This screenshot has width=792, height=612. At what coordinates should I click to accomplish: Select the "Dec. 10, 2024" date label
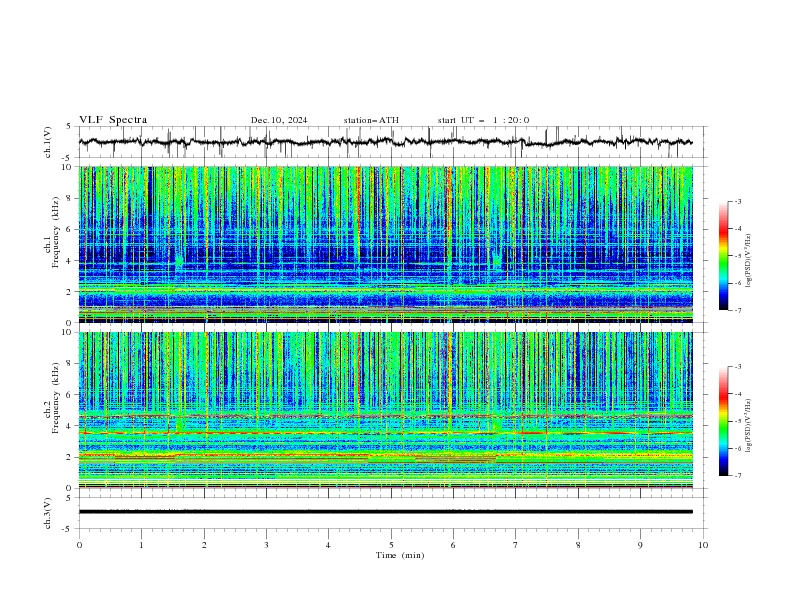[279, 120]
